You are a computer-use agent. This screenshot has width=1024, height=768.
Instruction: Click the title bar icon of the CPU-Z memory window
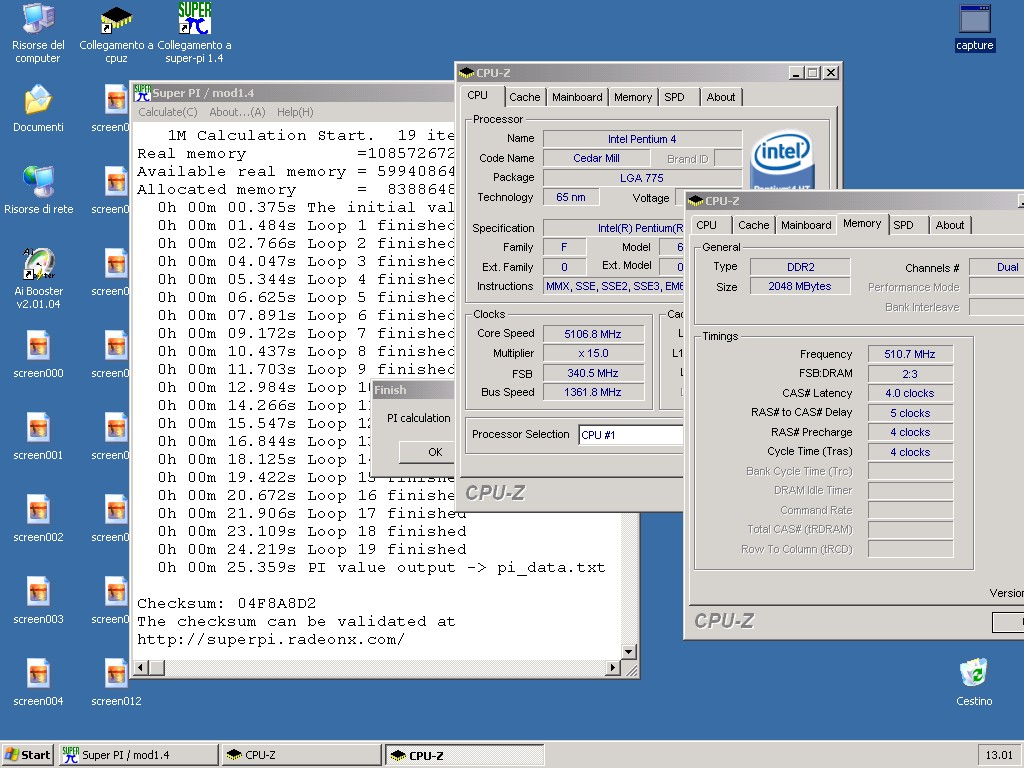coord(696,200)
